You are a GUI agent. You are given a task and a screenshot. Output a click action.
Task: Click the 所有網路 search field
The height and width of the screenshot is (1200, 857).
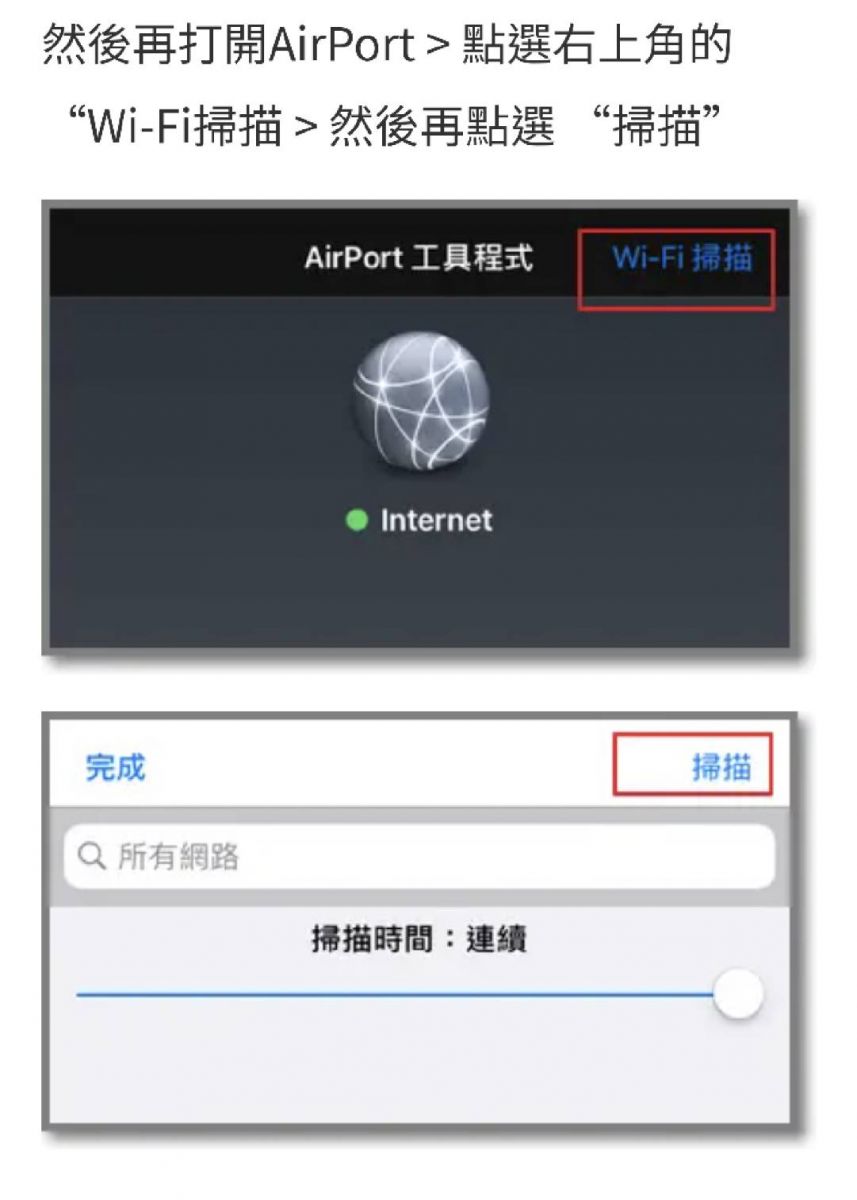click(x=419, y=857)
